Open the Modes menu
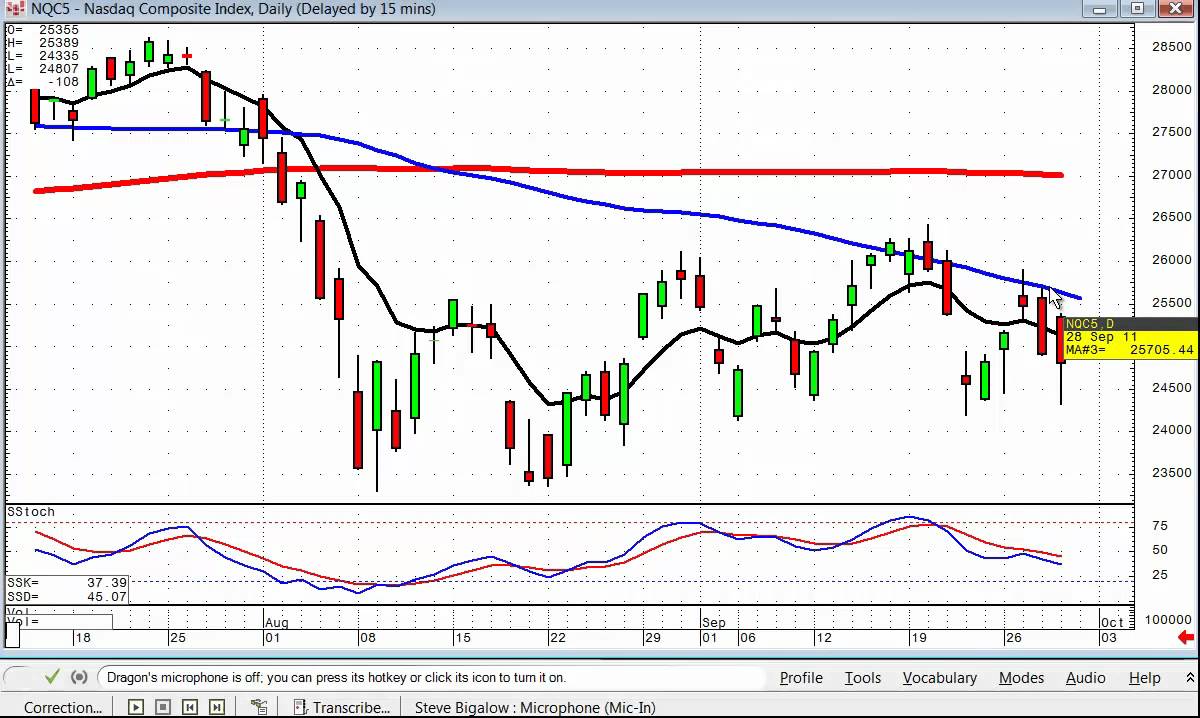Viewport: 1200px width, 718px height. click(x=1021, y=677)
